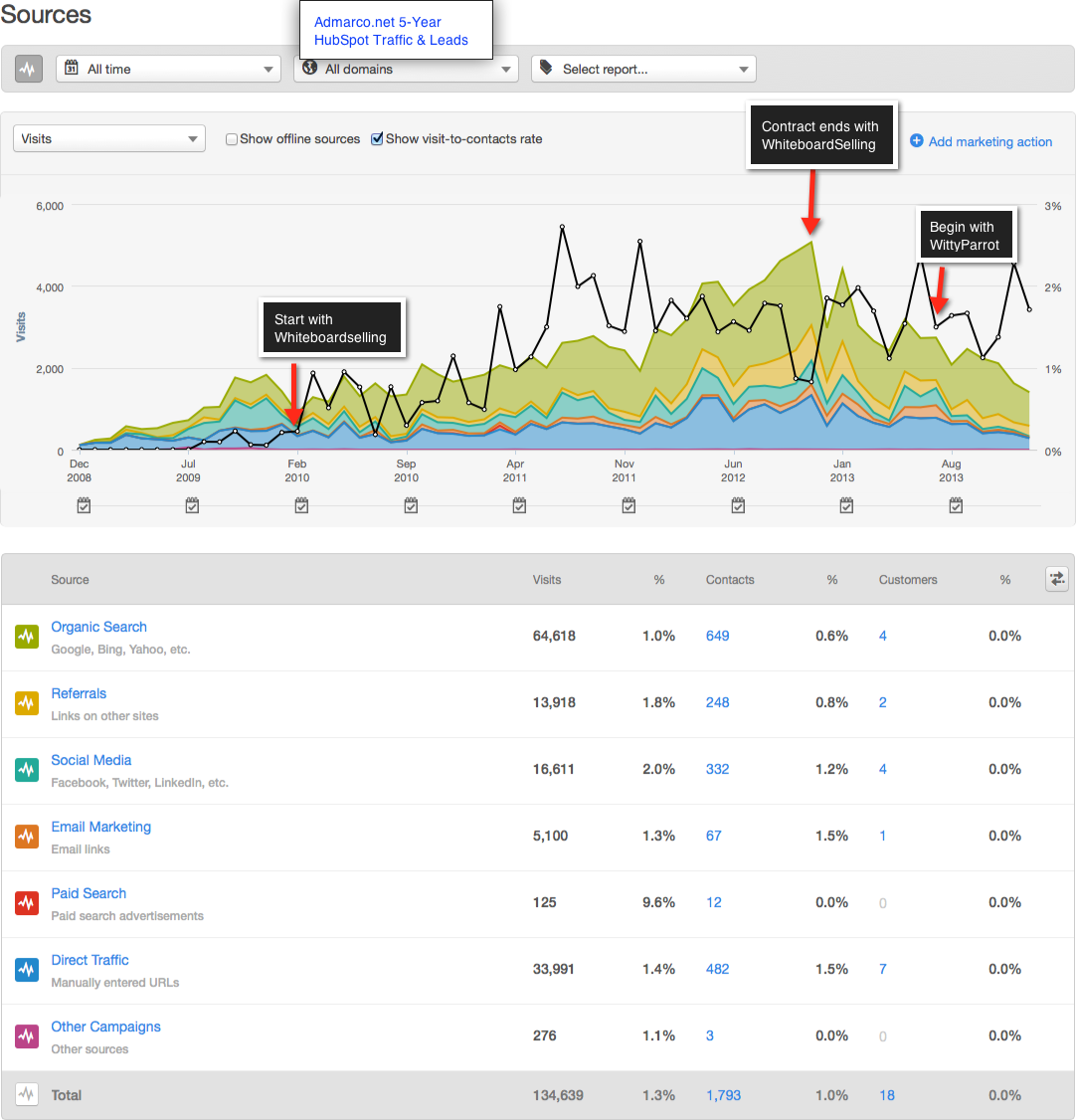Open the Email Marketing source link
1076x1120 pixels.
click(100, 828)
